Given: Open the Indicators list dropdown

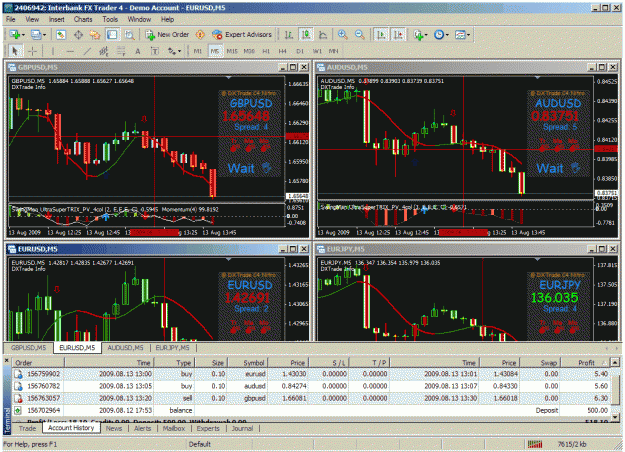Looking at the screenshot, I should click(420, 35).
